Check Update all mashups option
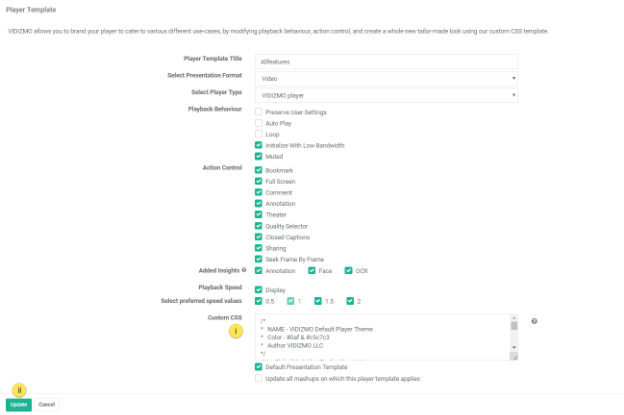This screenshot has width=624, height=415. [x=259, y=378]
